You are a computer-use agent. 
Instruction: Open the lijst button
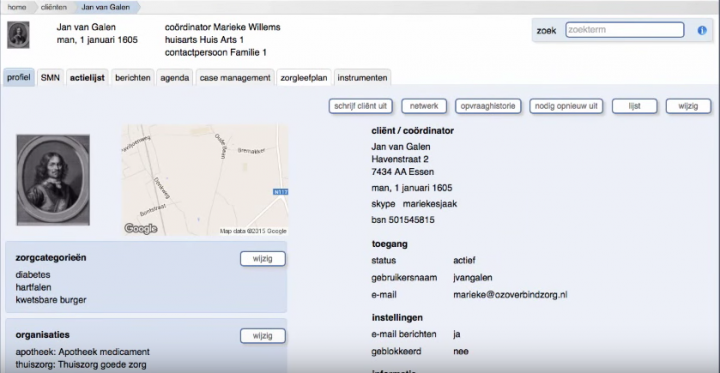click(634, 106)
